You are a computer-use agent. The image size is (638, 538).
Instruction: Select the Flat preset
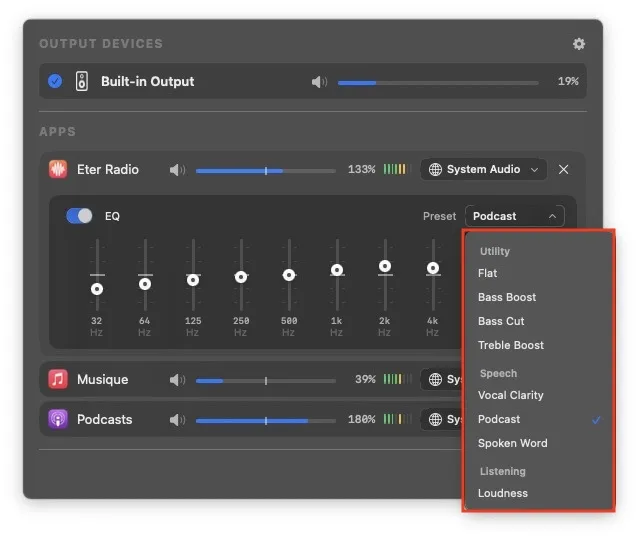click(539, 273)
